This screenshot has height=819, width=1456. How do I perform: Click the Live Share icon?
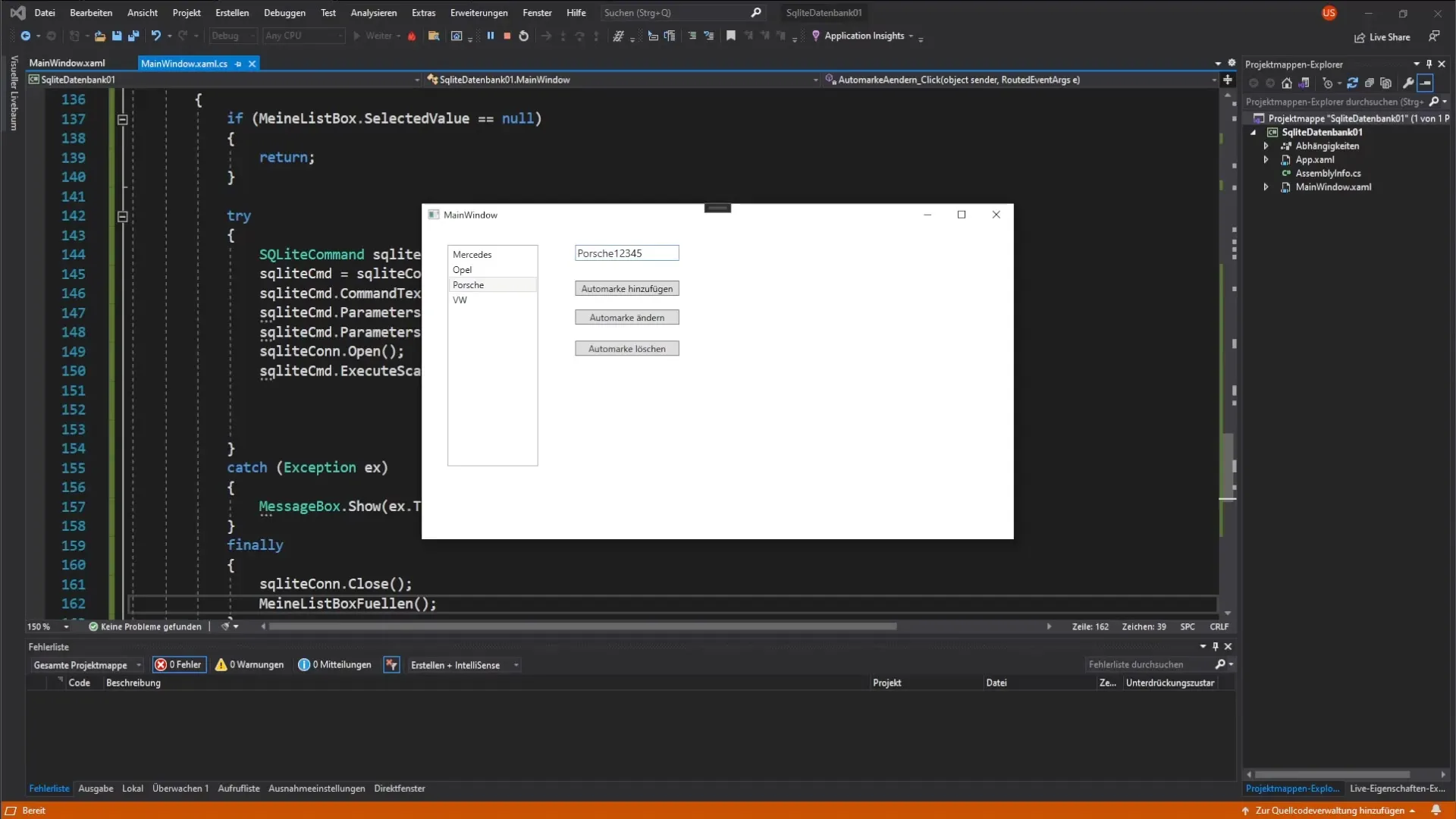click(1360, 37)
